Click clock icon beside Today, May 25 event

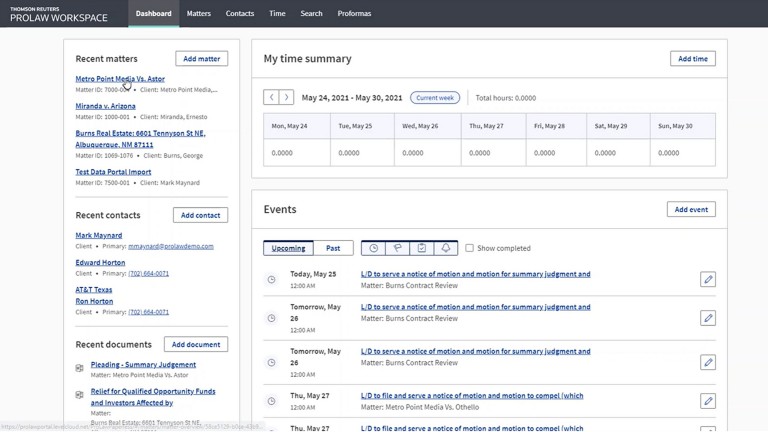271,280
